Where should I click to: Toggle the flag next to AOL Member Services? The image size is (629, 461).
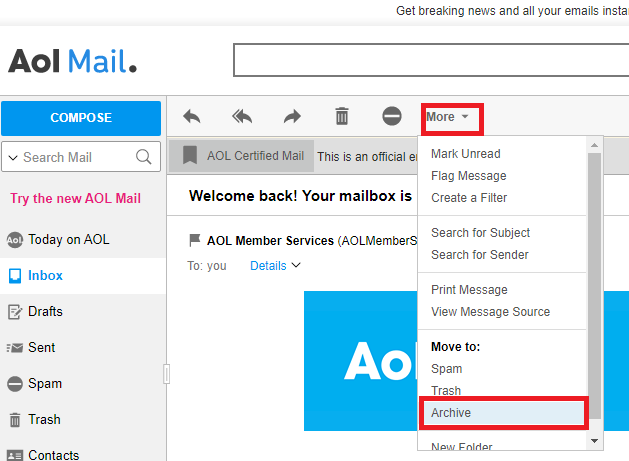point(195,240)
